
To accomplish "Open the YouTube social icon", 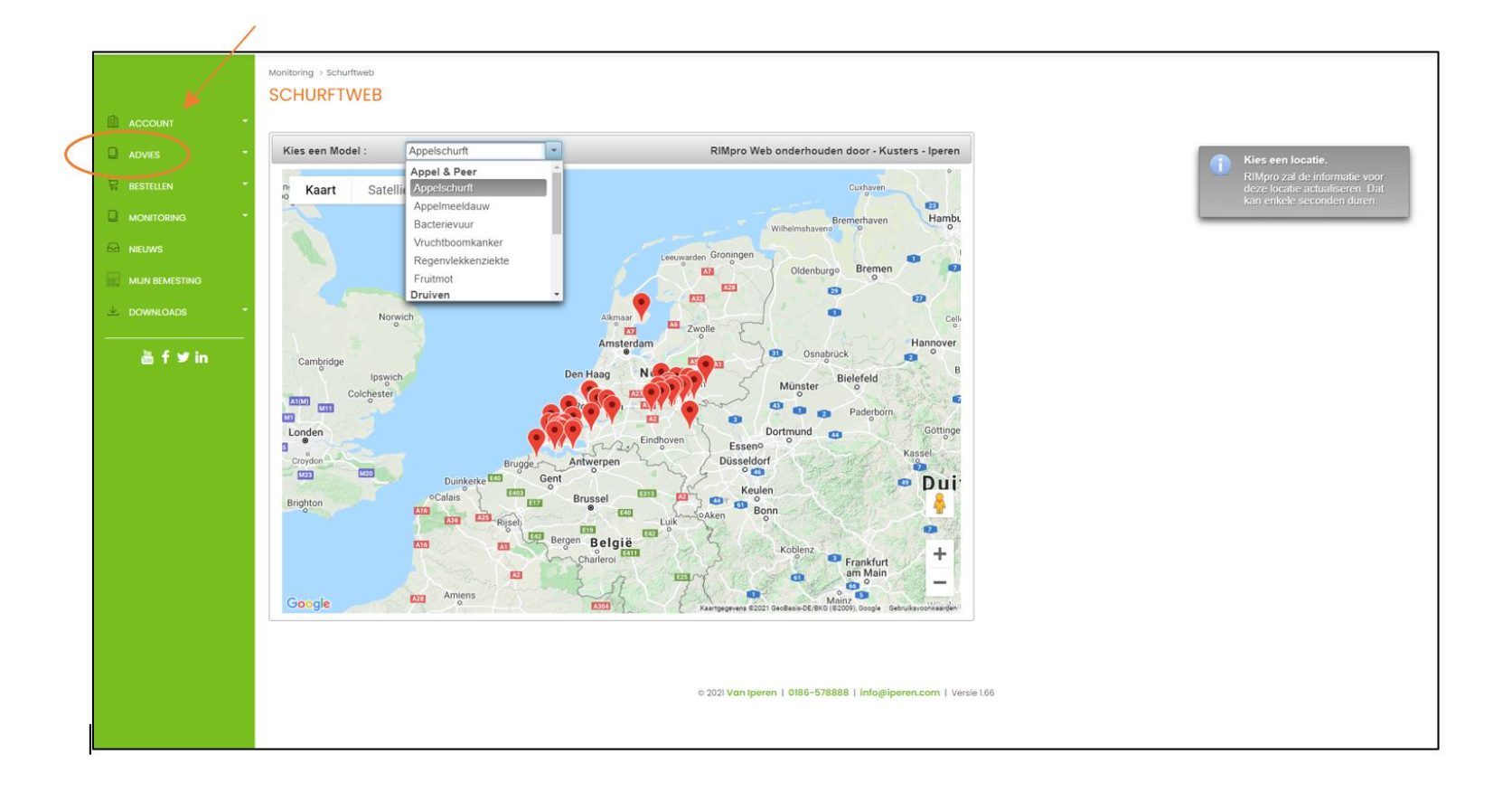I will point(147,357).
